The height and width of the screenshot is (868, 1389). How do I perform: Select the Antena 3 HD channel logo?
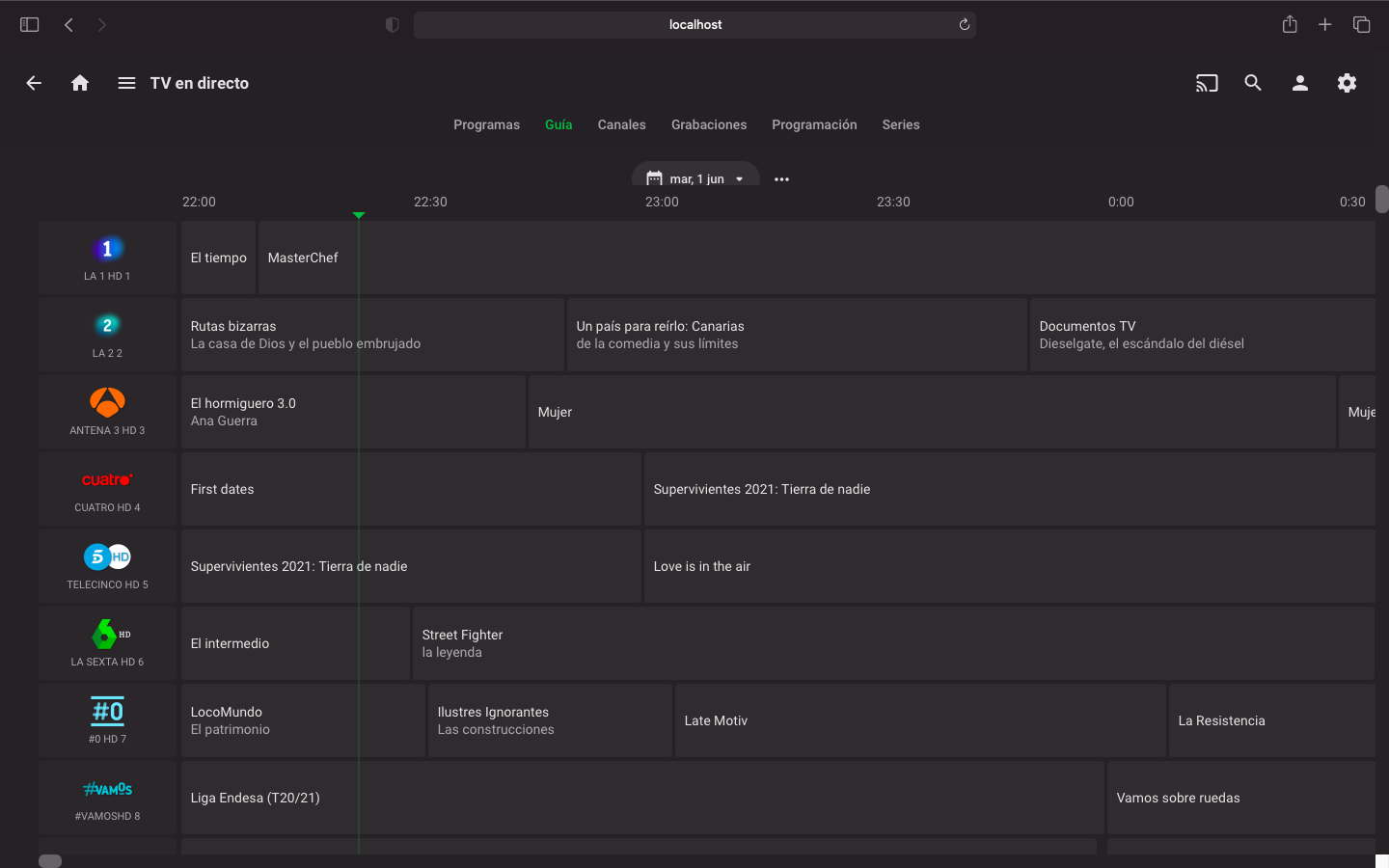[x=107, y=403]
